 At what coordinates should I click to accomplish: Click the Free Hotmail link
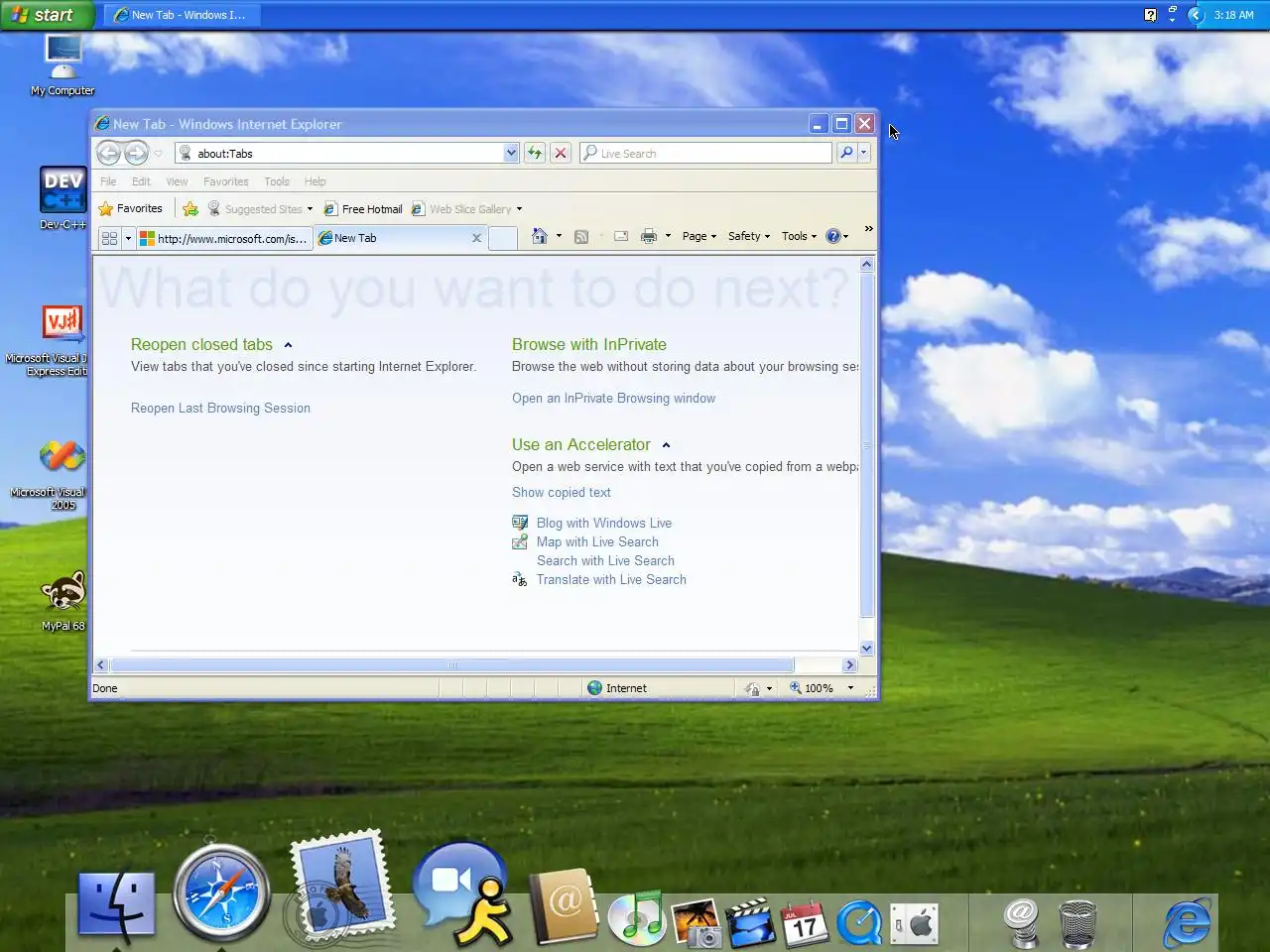[363, 209]
